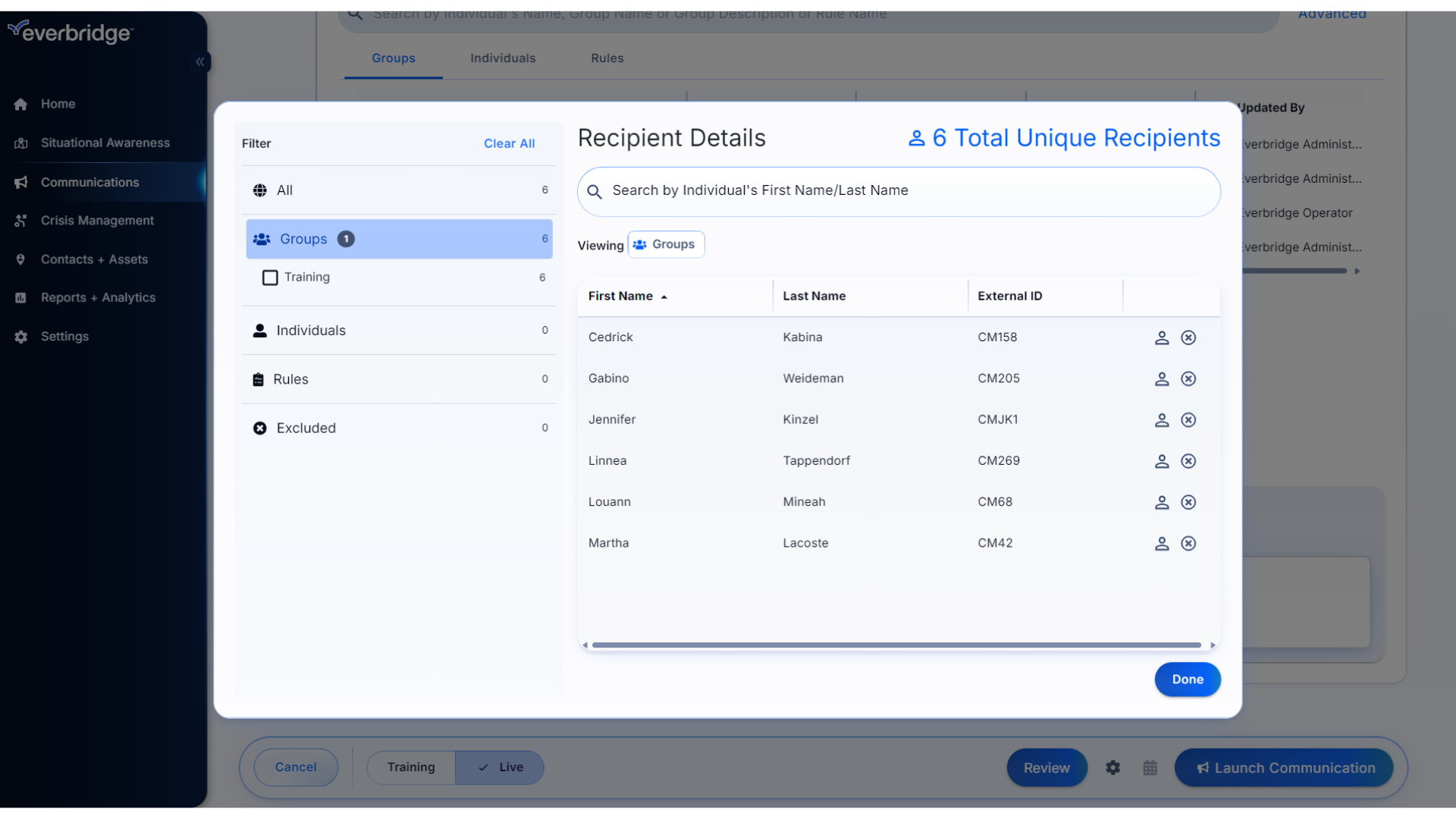Screen dimensions: 1456x819
Task: Tick the Training group checkbox
Action: tap(270, 278)
